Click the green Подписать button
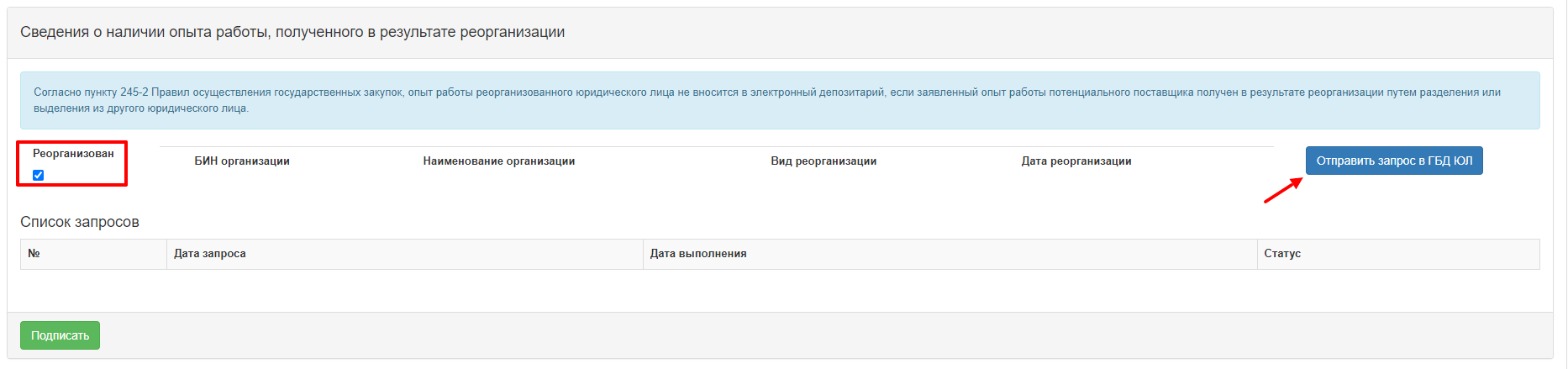1568x369 pixels. pos(60,335)
